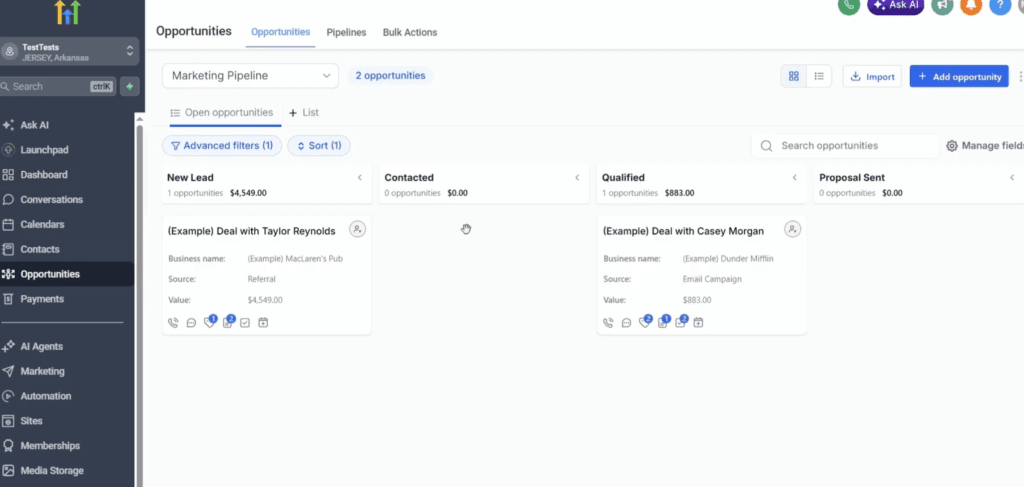Switch to list view toggle
Image resolution: width=1024 pixels, height=487 pixels.
click(819, 76)
